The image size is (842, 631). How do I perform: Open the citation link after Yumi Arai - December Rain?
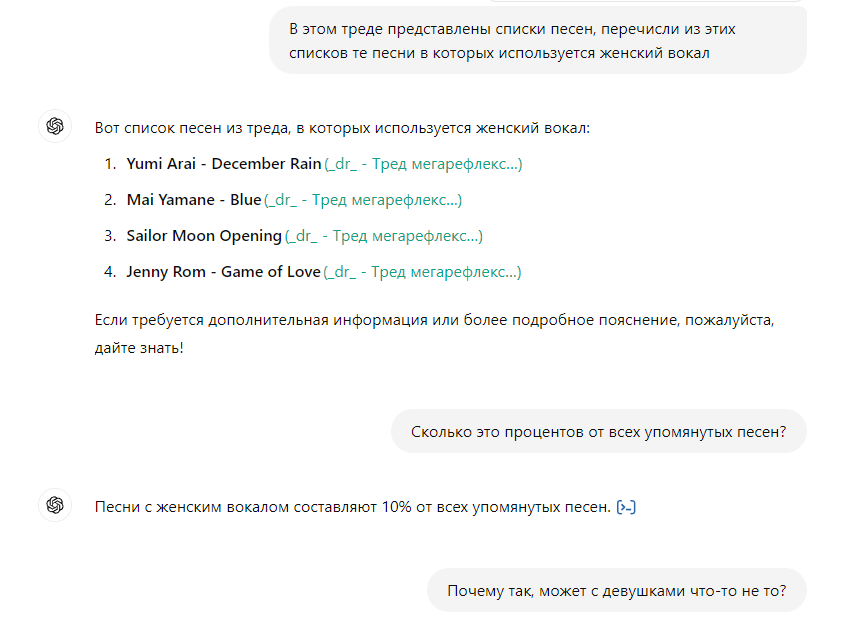coord(423,164)
